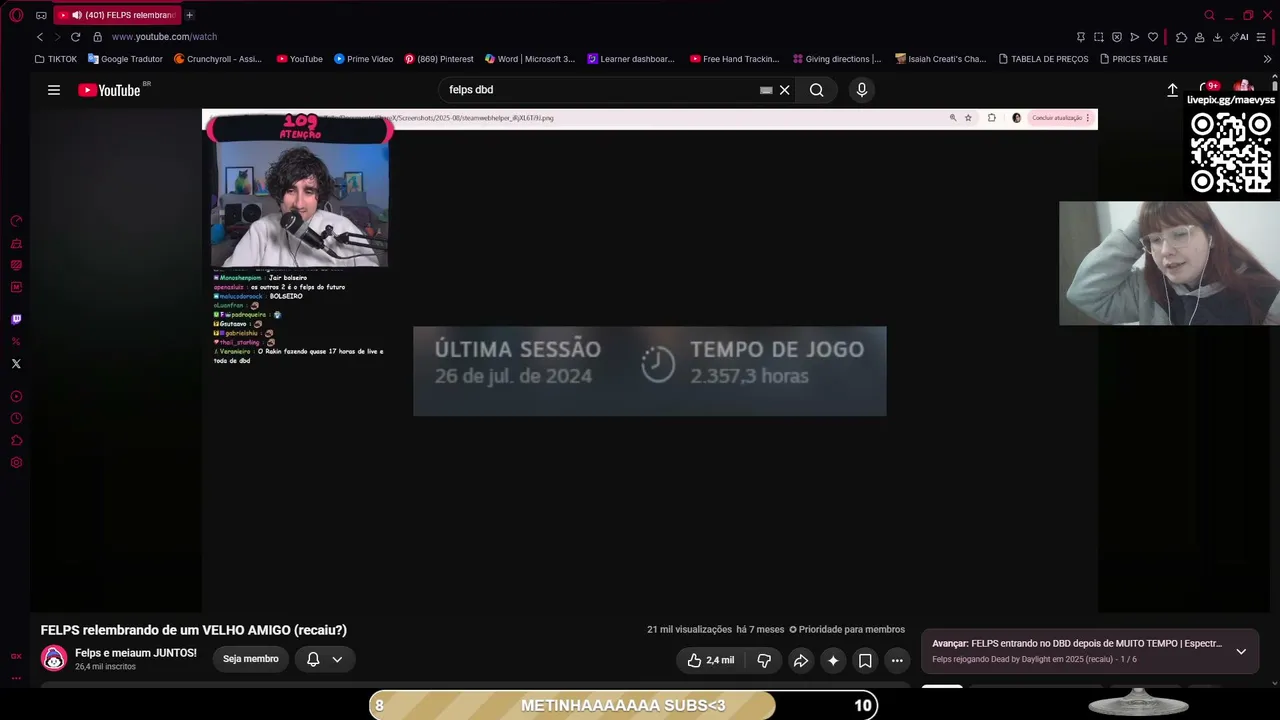
Task: Open the Word Microsoft 365 bookmark
Action: coord(530,59)
